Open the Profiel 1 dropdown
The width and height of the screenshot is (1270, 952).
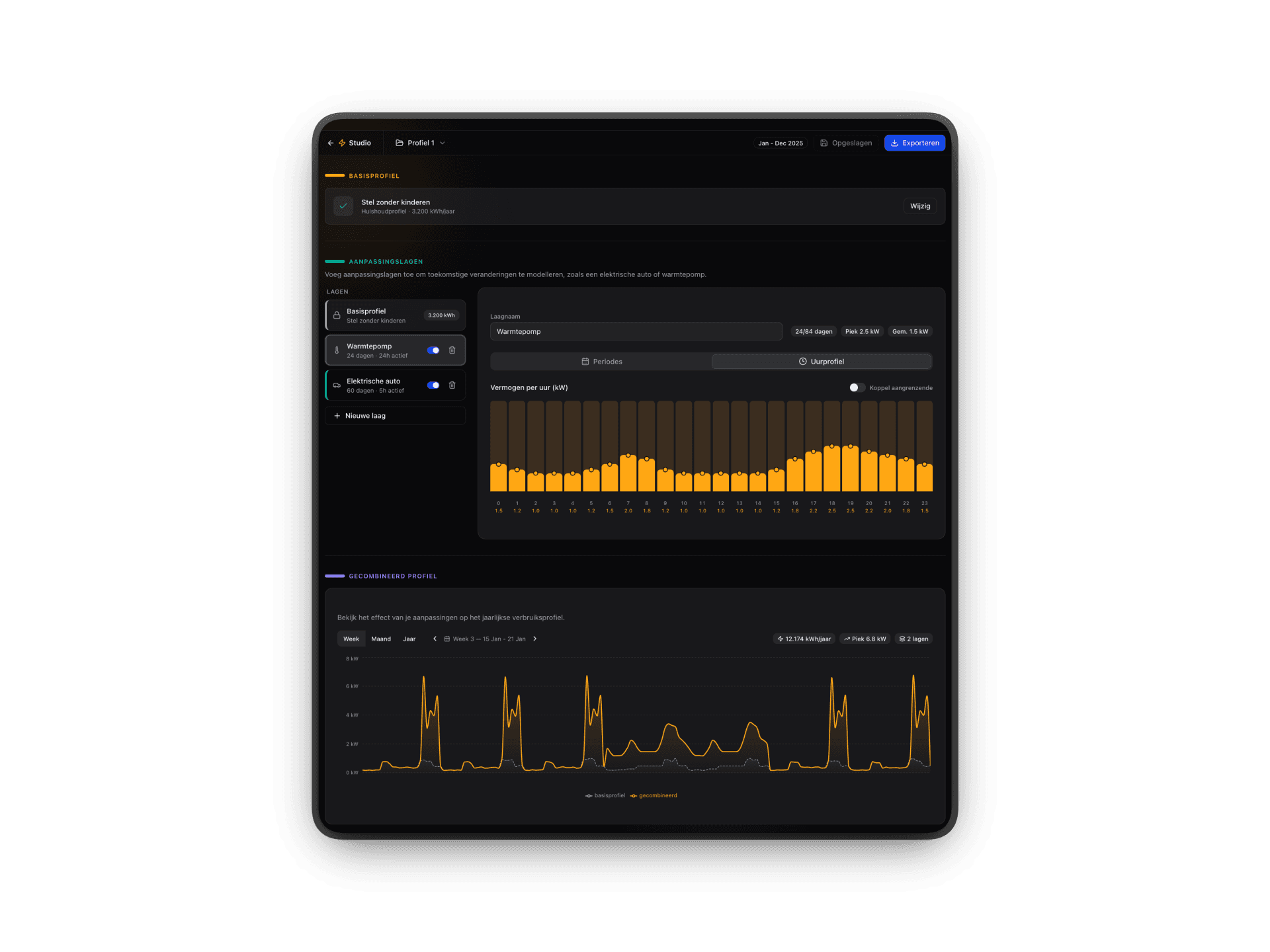[420, 143]
